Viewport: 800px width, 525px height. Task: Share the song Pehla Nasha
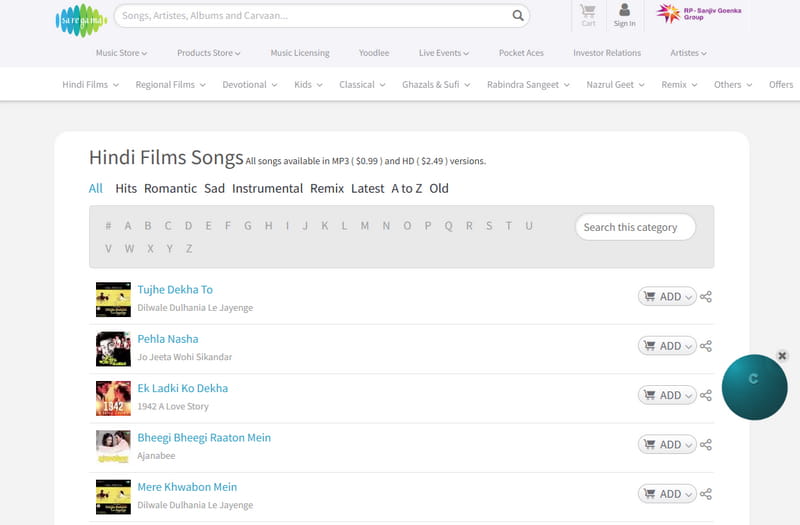click(x=706, y=346)
